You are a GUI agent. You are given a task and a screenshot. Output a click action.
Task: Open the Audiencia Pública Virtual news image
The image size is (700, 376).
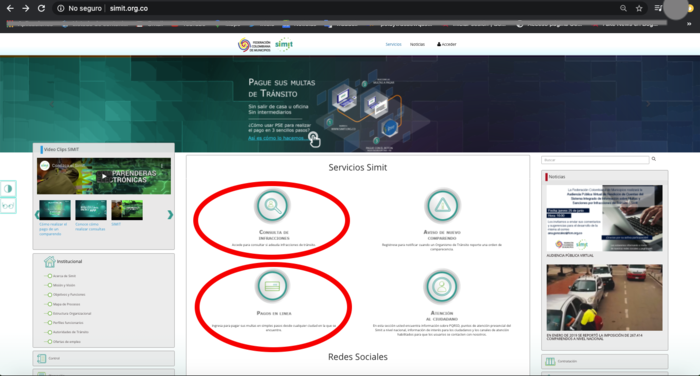coord(604,218)
